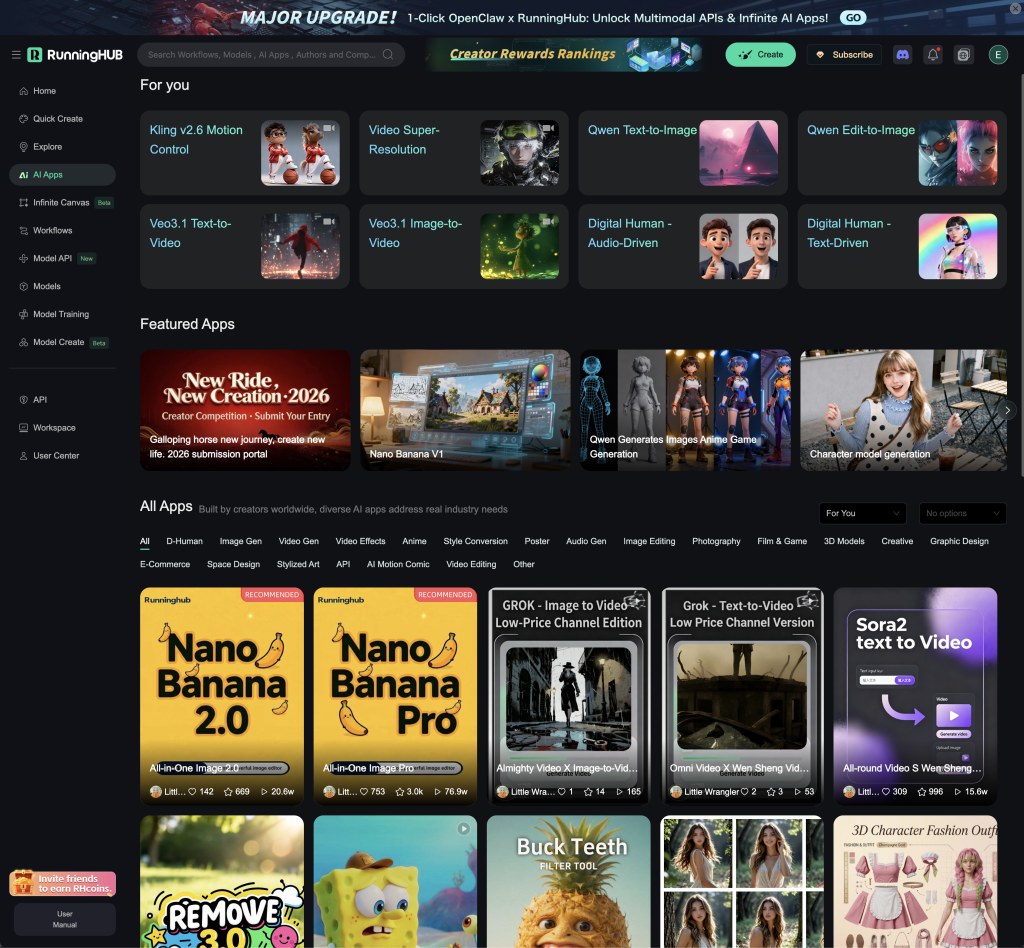Open Workflows in the sidebar
The image size is (1024, 948).
(x=62, y=230)
